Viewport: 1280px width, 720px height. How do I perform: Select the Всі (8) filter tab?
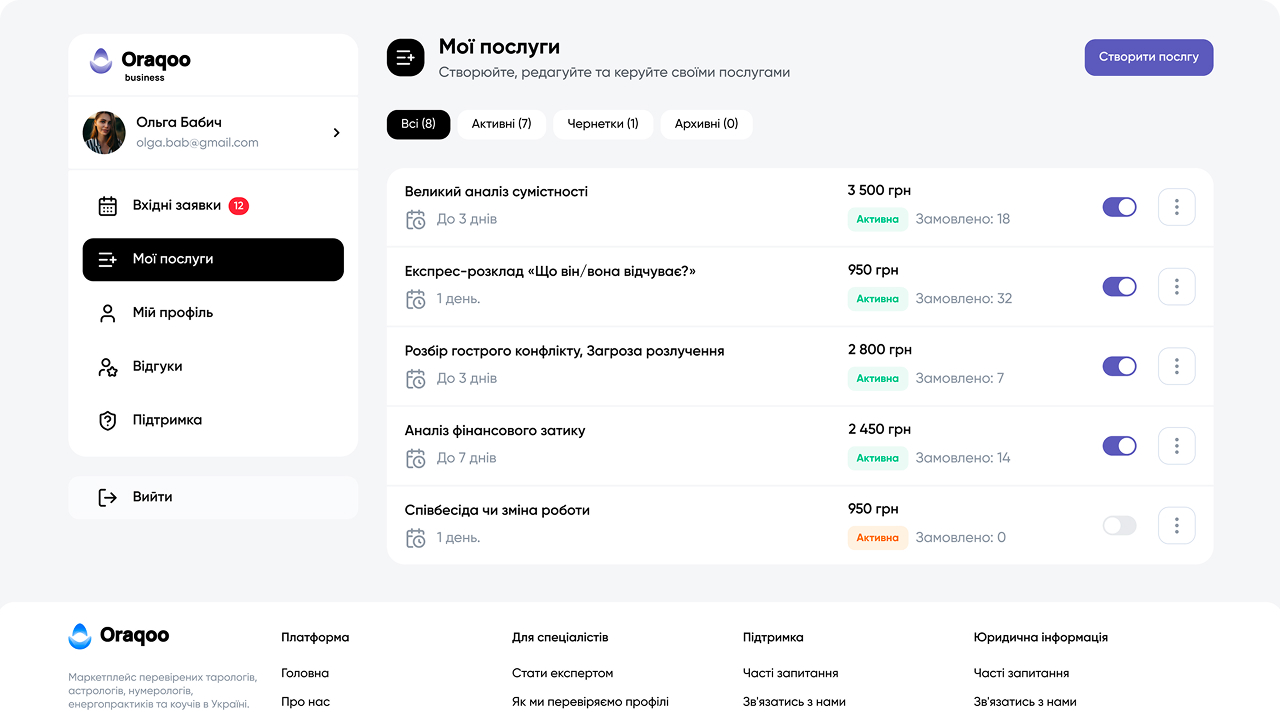coord(419,124)
